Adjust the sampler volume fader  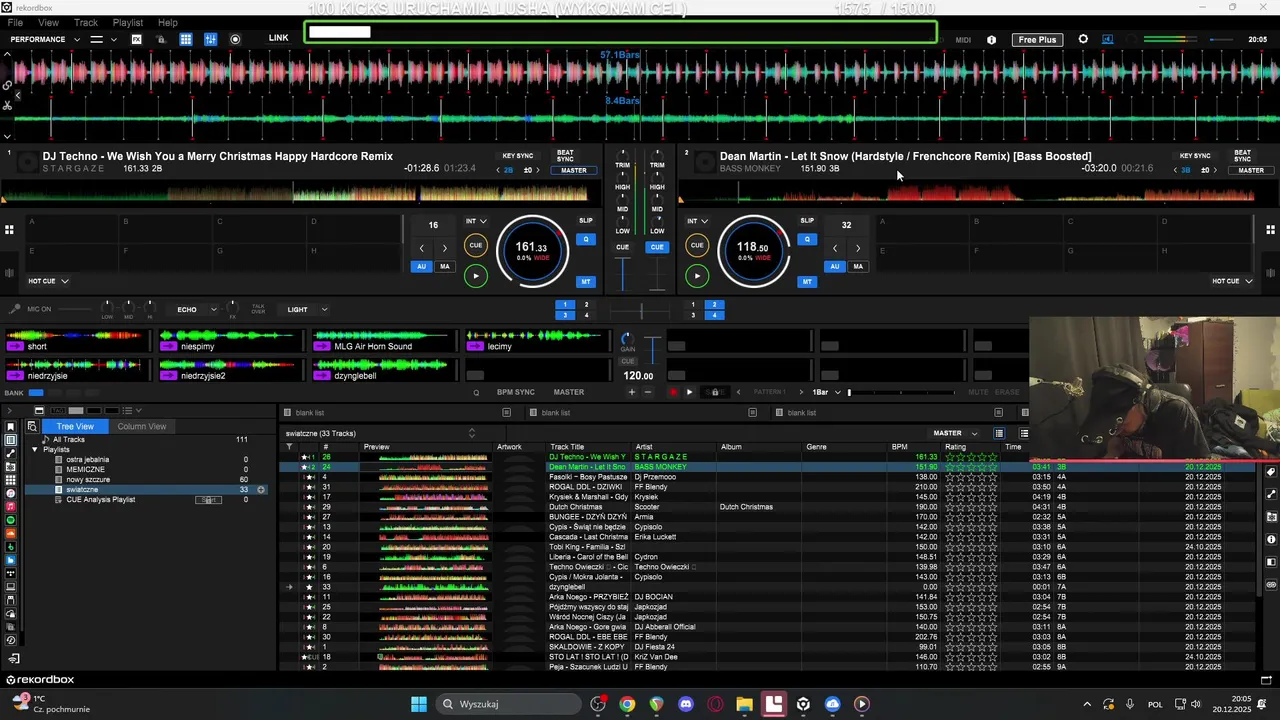click(653, 349)
